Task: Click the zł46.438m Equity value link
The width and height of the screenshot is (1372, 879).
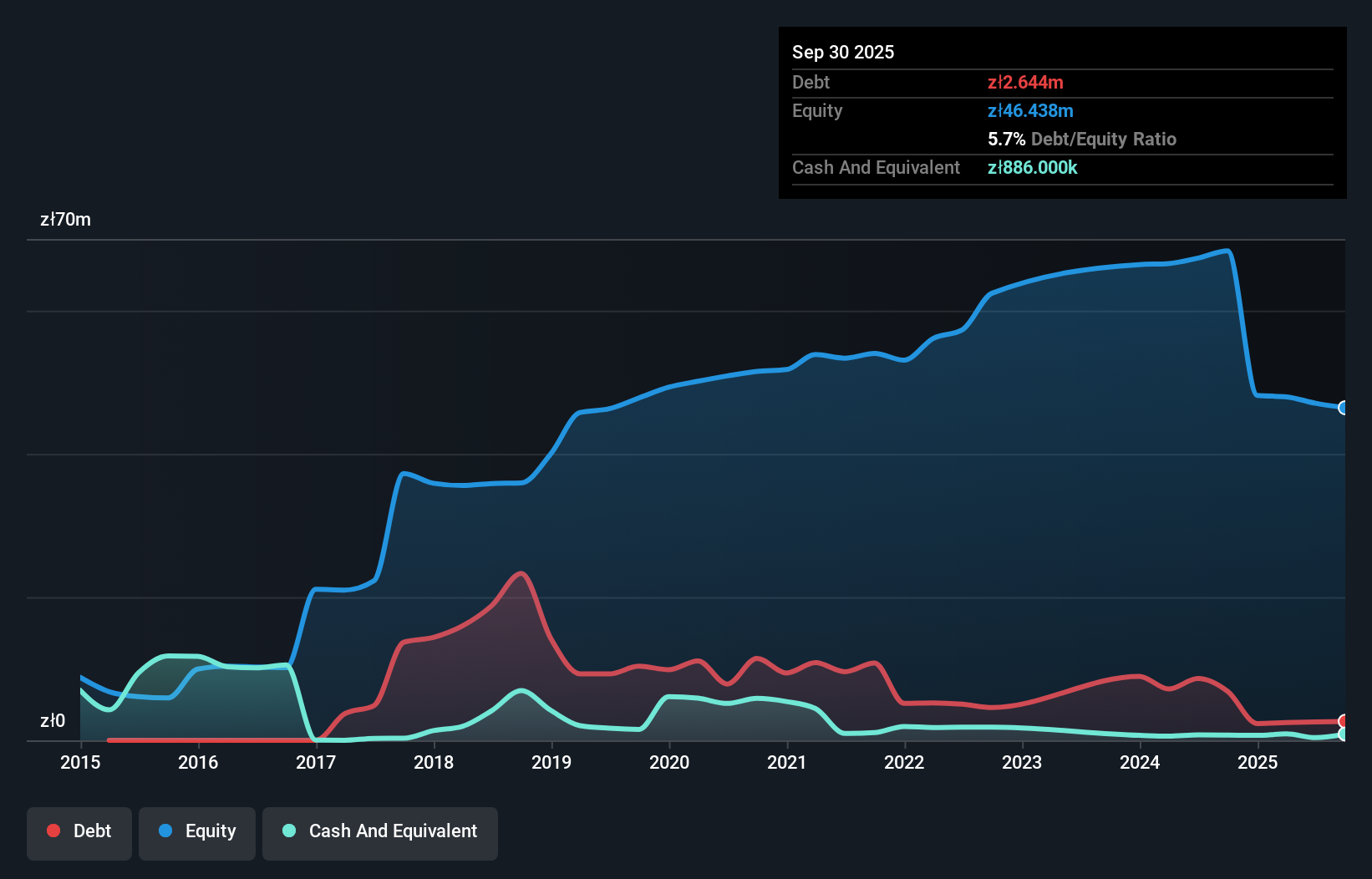Action: [x=1030, y=110]
